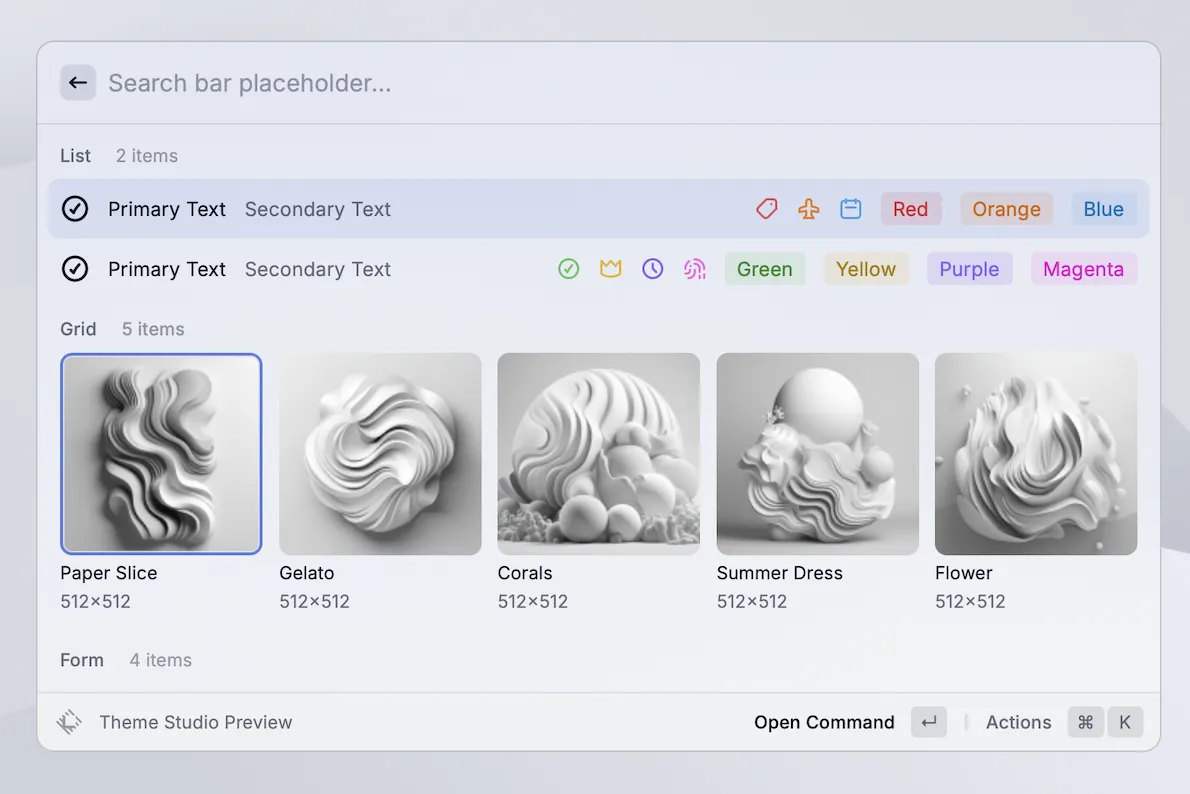Click the back arrow in the search bar
This screenshot has height=794, width=1190.
[78, 82]
